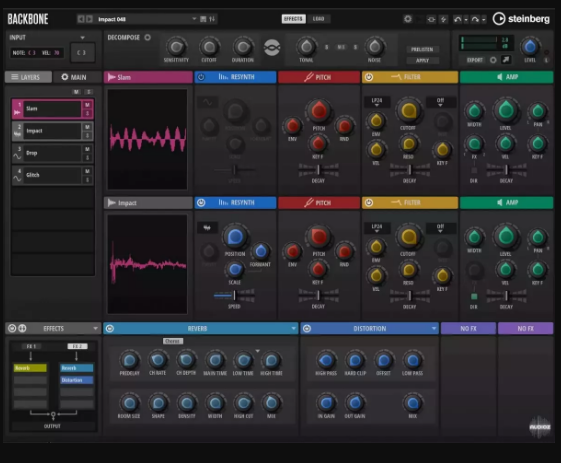
Task: Toggle the Slam Resynth power button
Action: click(x=201, y=77)
